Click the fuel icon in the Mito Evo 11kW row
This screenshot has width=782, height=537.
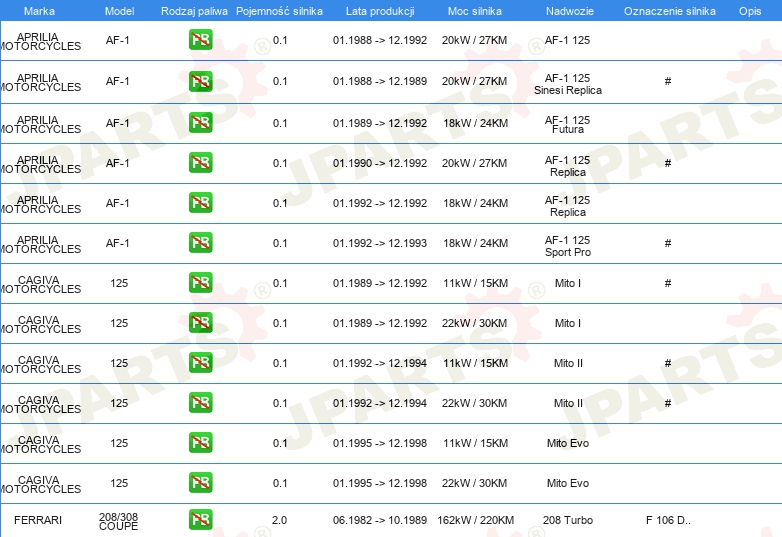[x=200, y=443]
